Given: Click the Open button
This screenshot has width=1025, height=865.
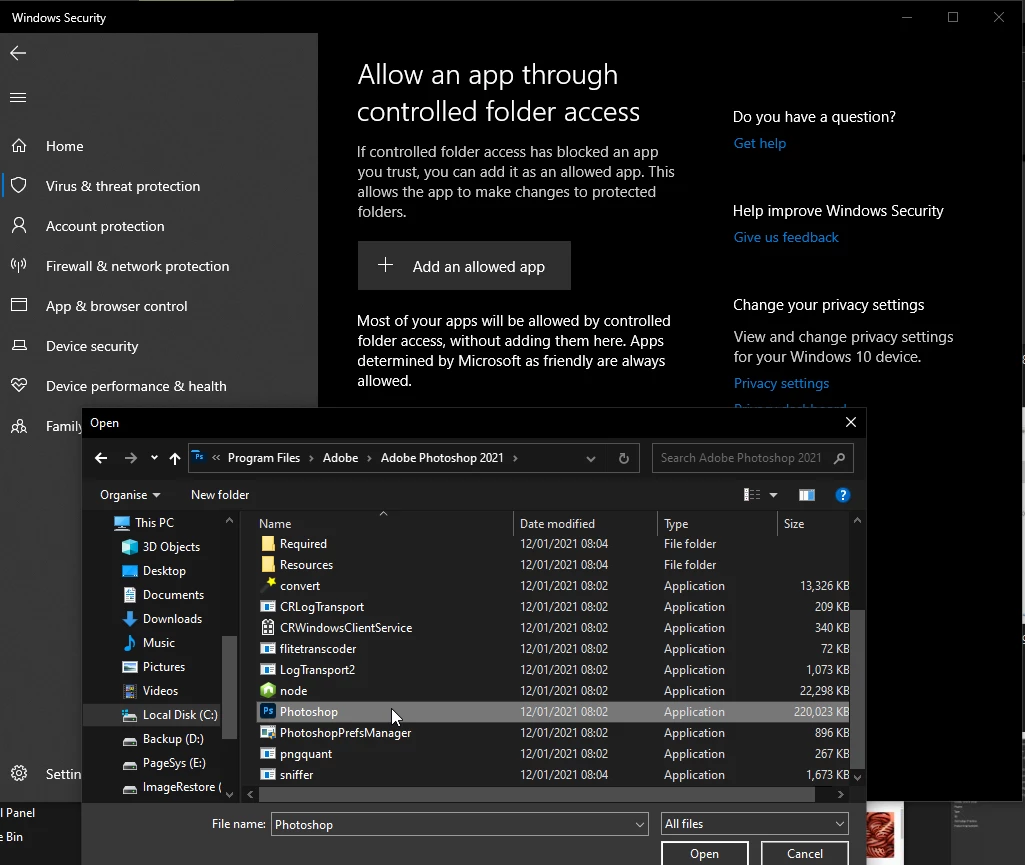Looking at the screenshot, I should 705,853.
